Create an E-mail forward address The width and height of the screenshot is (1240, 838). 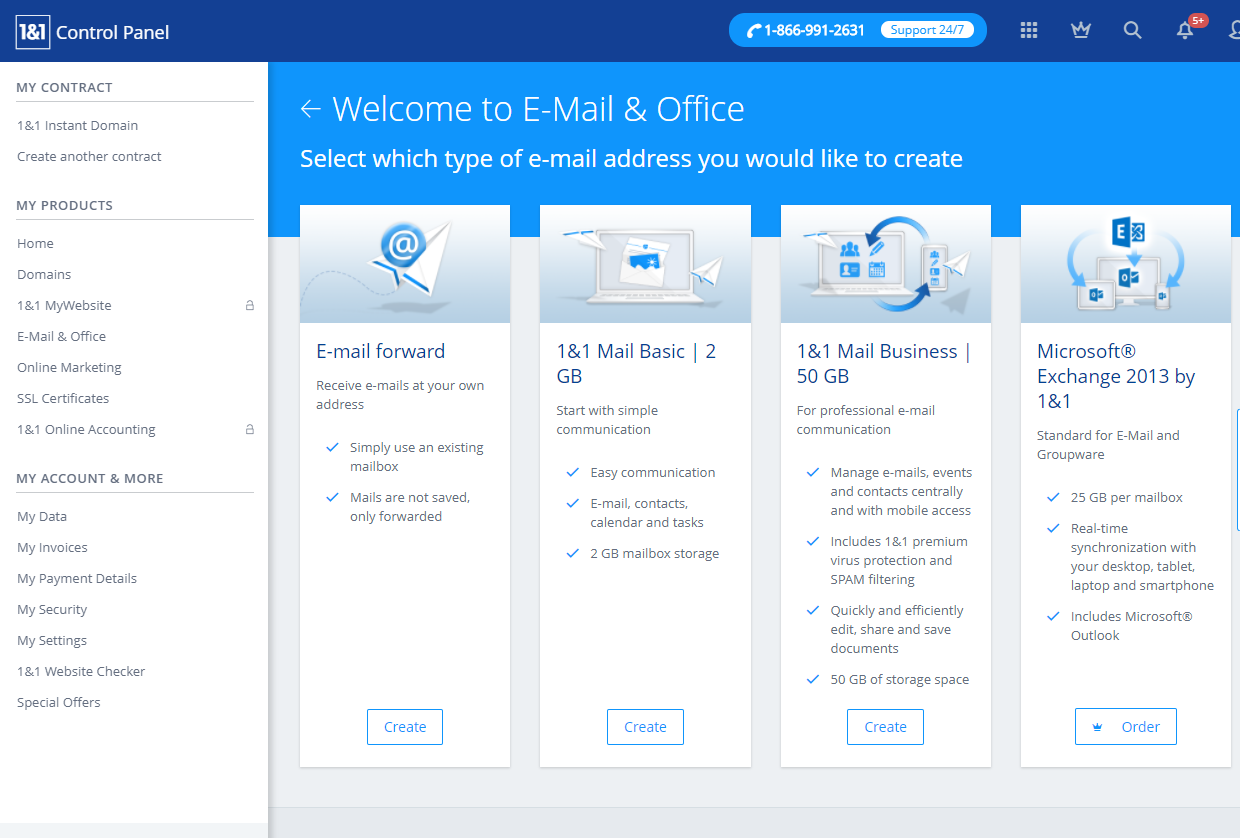click(405, 727)
